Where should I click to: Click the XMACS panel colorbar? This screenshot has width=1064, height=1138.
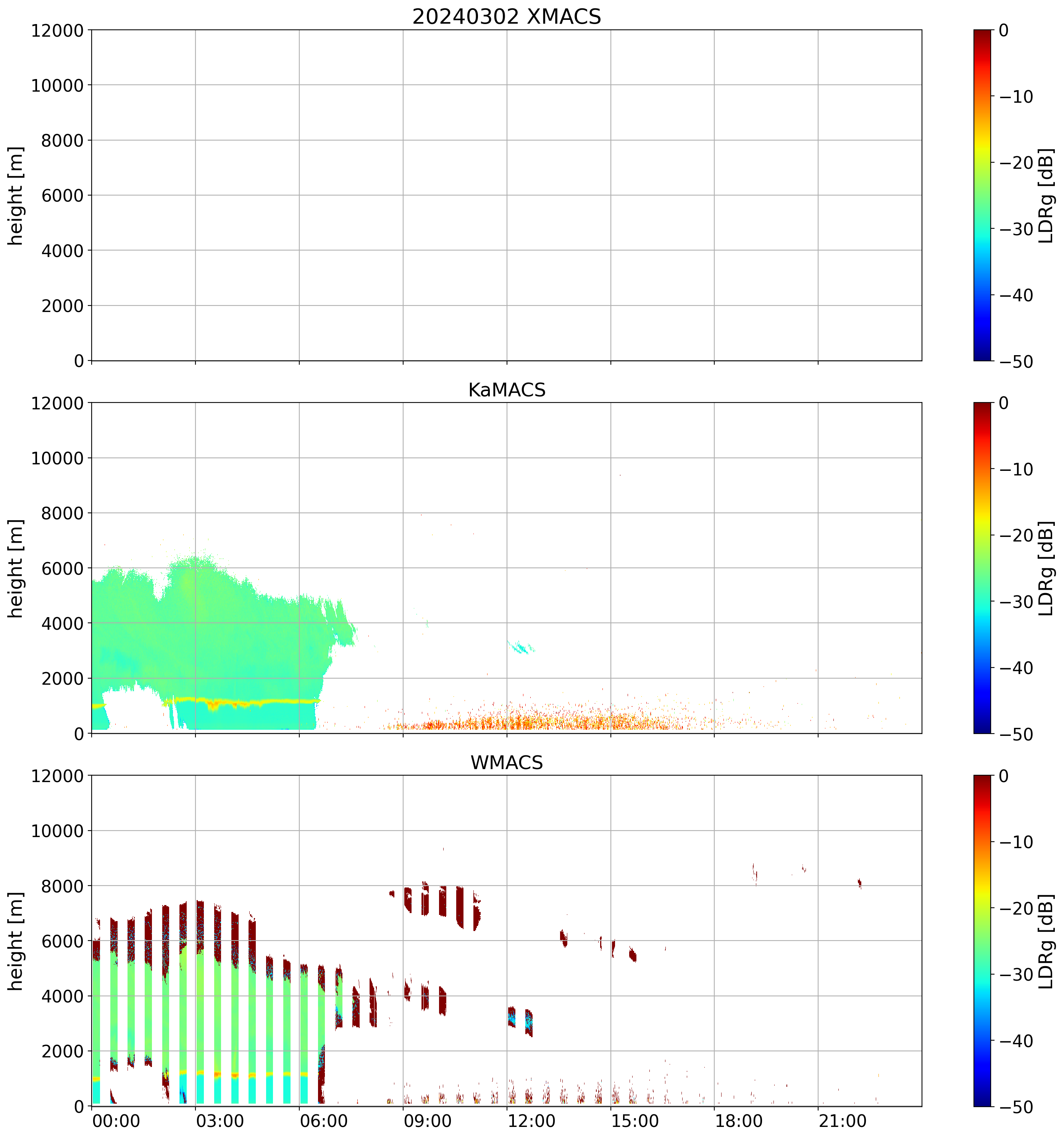point(982,195)
